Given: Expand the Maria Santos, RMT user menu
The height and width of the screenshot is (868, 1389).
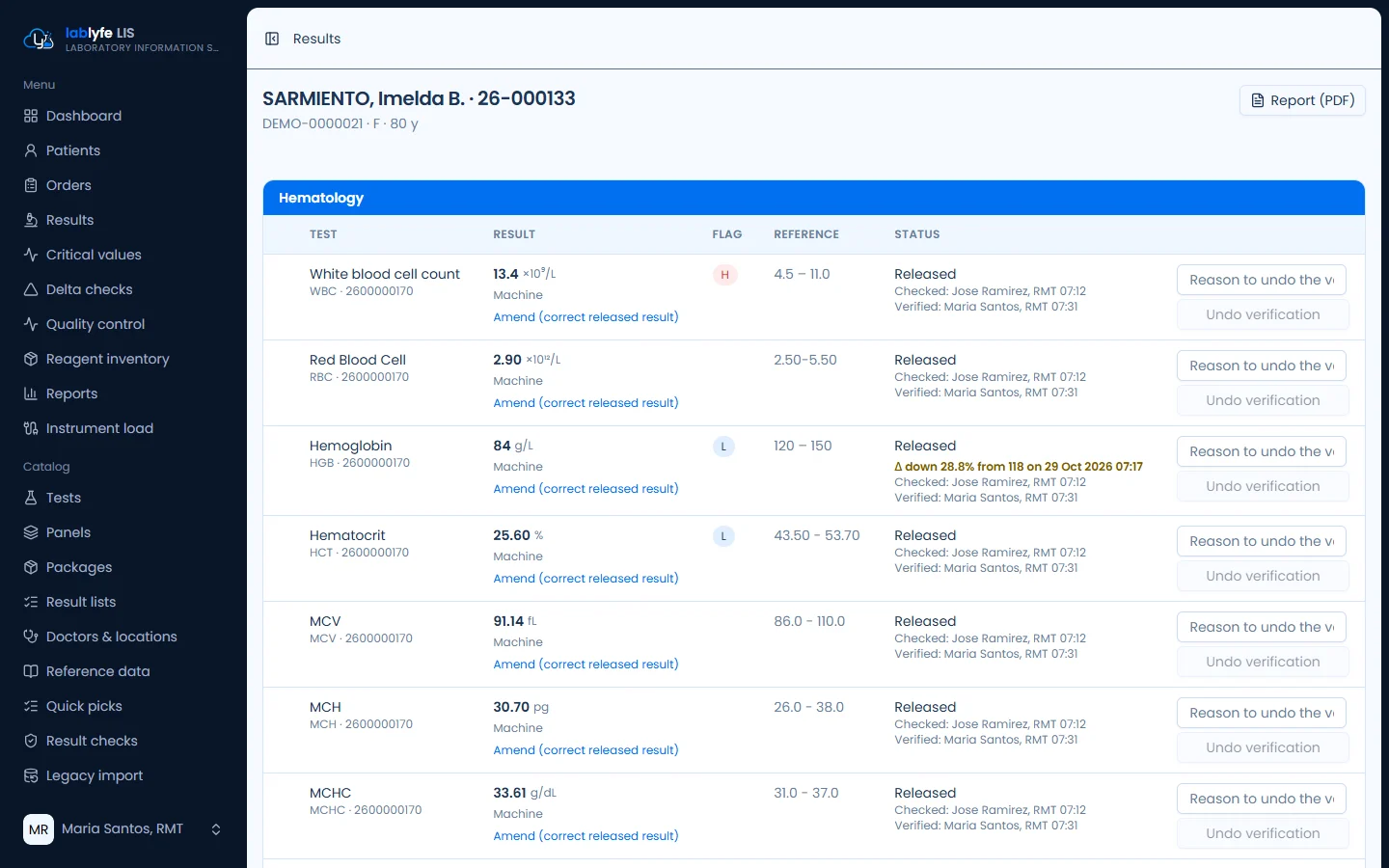Looking at the screenshot, I should click(x=123, y=829).
